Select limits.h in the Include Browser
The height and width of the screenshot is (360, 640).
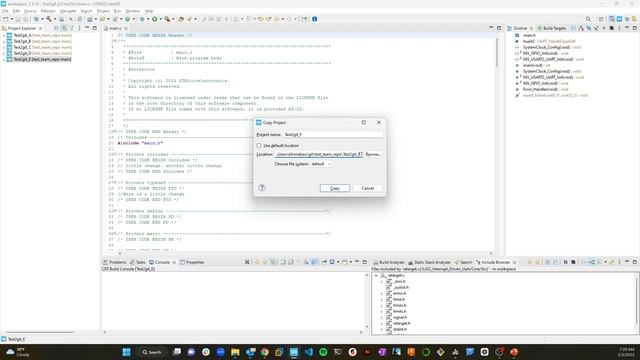pyautogui.click(x=399, y=311)
